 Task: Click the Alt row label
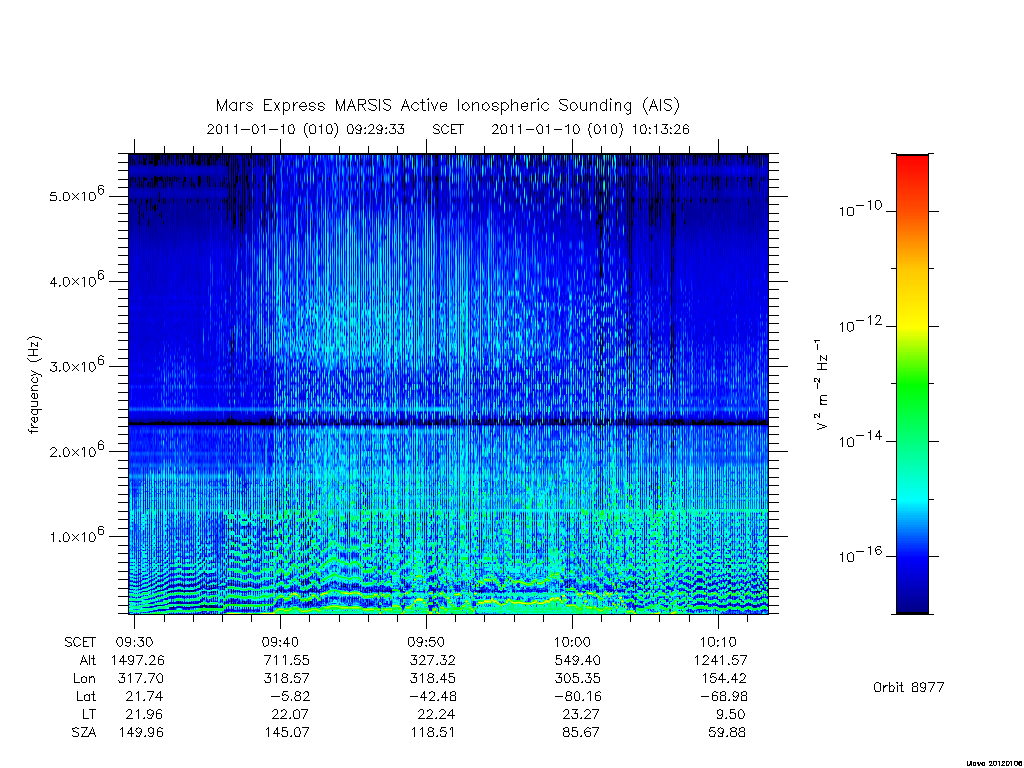point(88,660)
